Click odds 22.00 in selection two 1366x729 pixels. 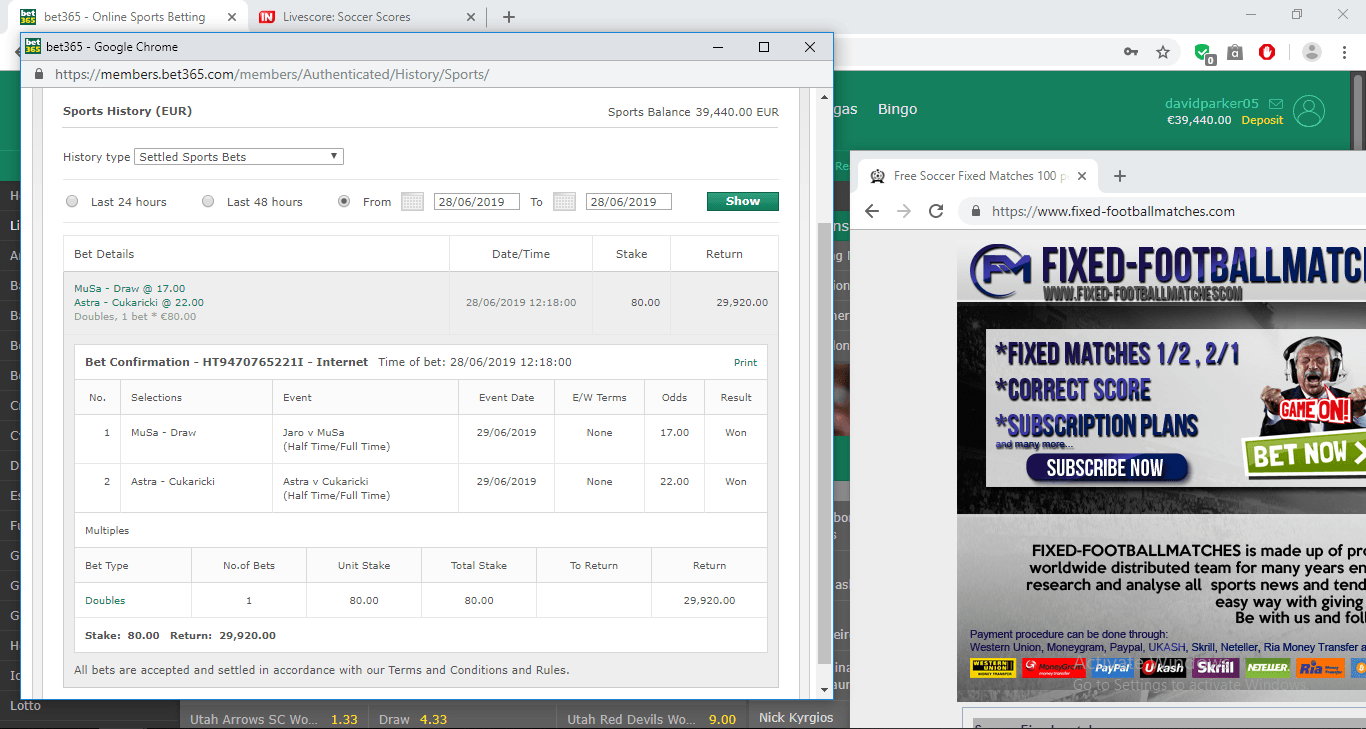pos(675,481)
